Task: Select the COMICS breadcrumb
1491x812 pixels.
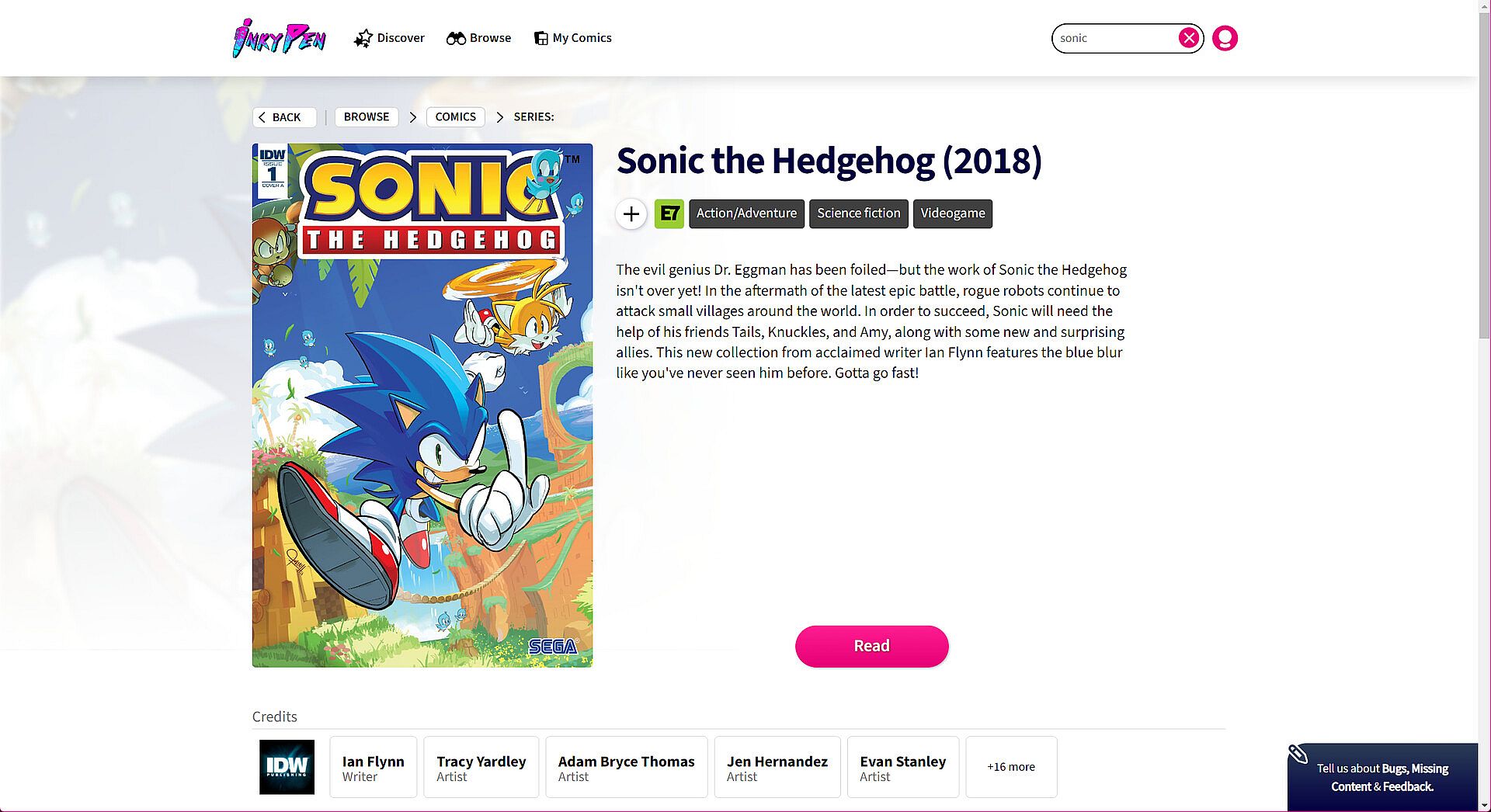Action: point(455,117)
